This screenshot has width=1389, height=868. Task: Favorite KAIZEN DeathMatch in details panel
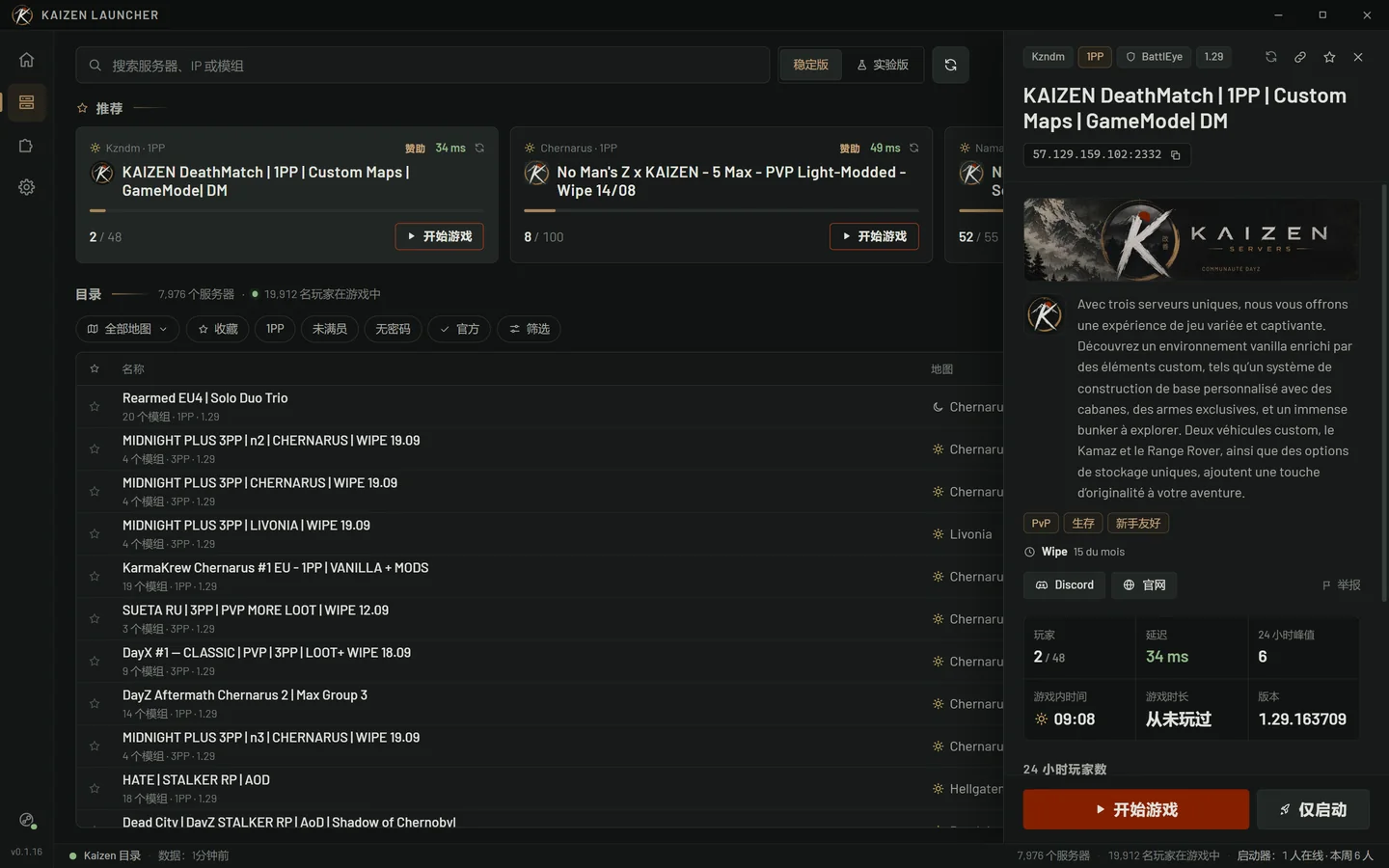coord(1329,57)
